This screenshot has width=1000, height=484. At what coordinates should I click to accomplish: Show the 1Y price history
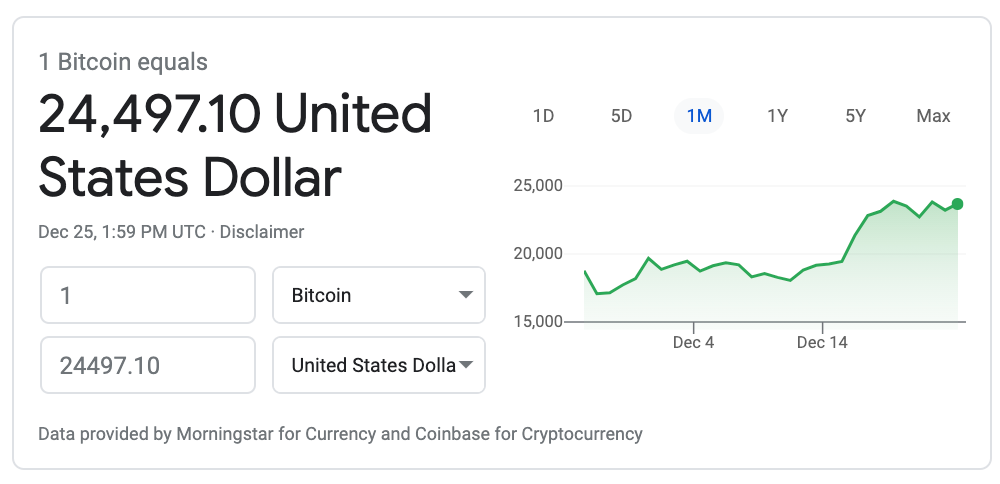777,116
